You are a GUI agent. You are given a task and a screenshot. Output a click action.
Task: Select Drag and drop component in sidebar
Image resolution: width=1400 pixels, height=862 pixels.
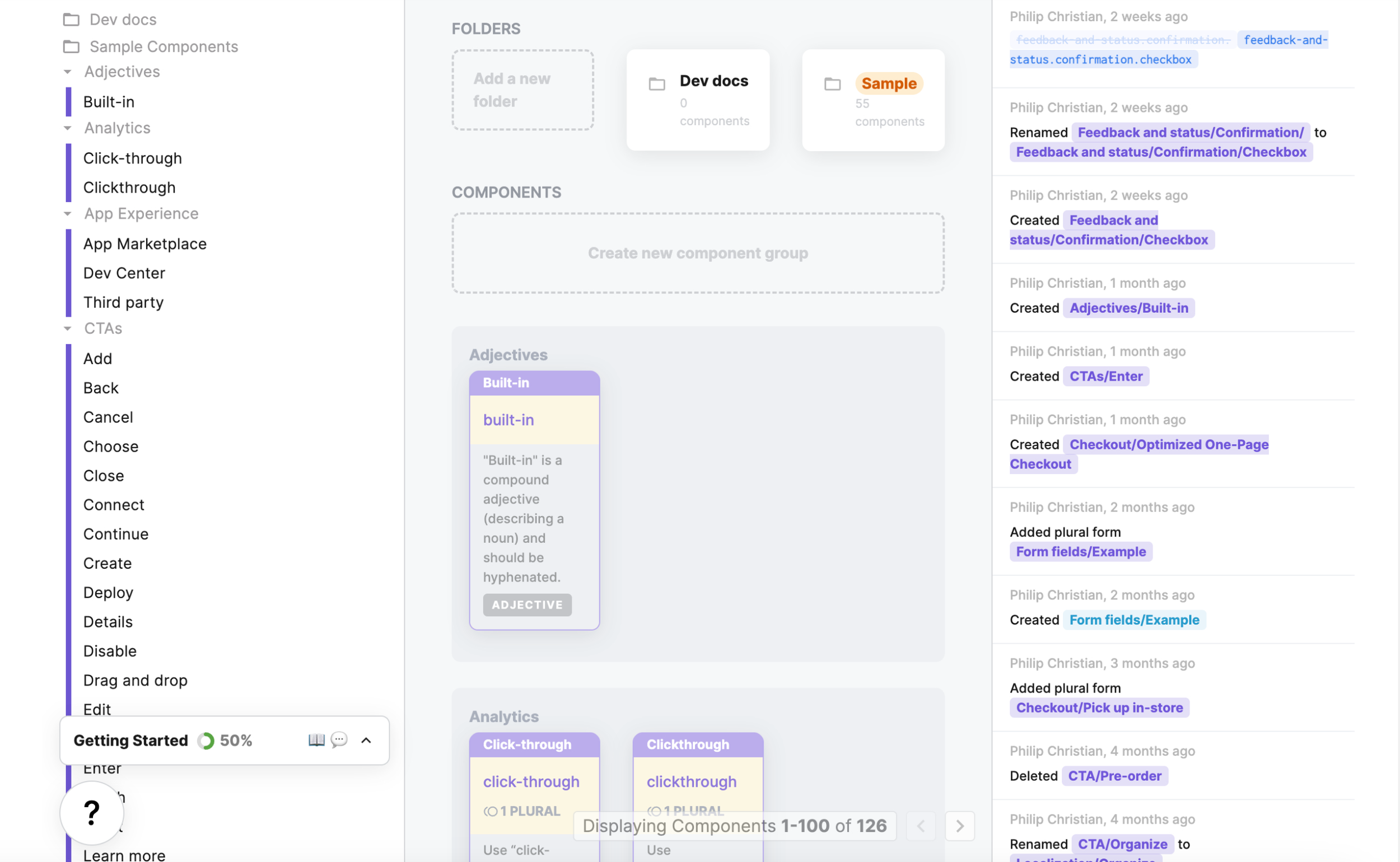pyautogui.click(x=135, y=680)
